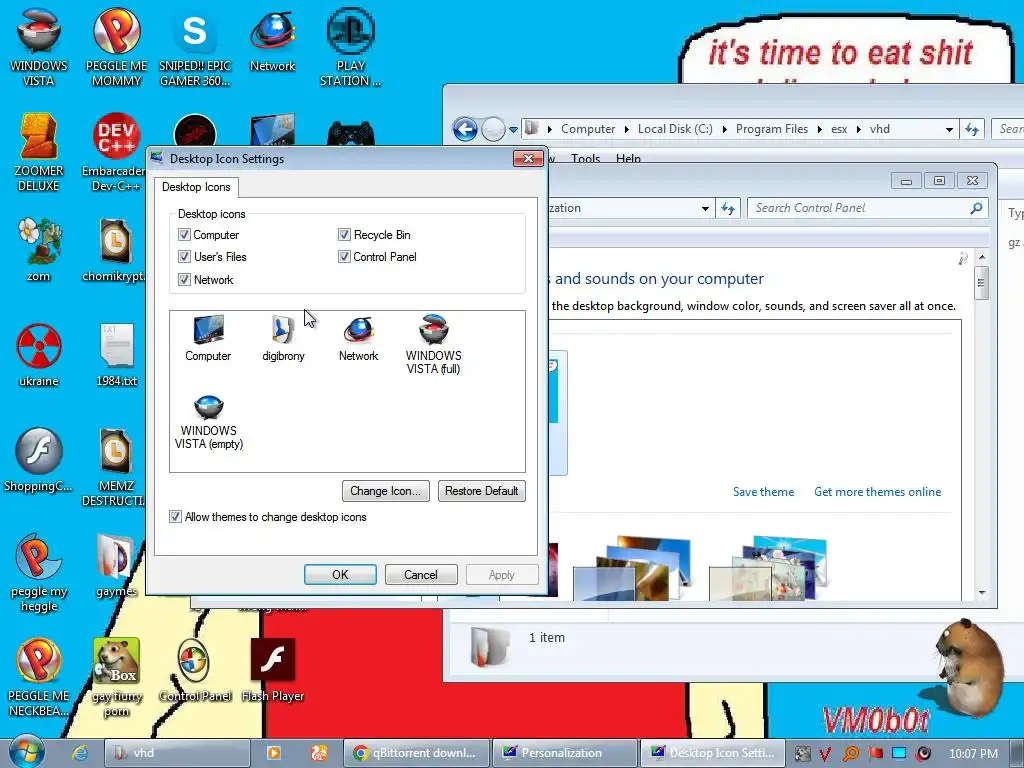Open the ukraine radiation icon on desktop
Image resolution: width=1024 pixels, height=768 pixels.
point(39,354)
